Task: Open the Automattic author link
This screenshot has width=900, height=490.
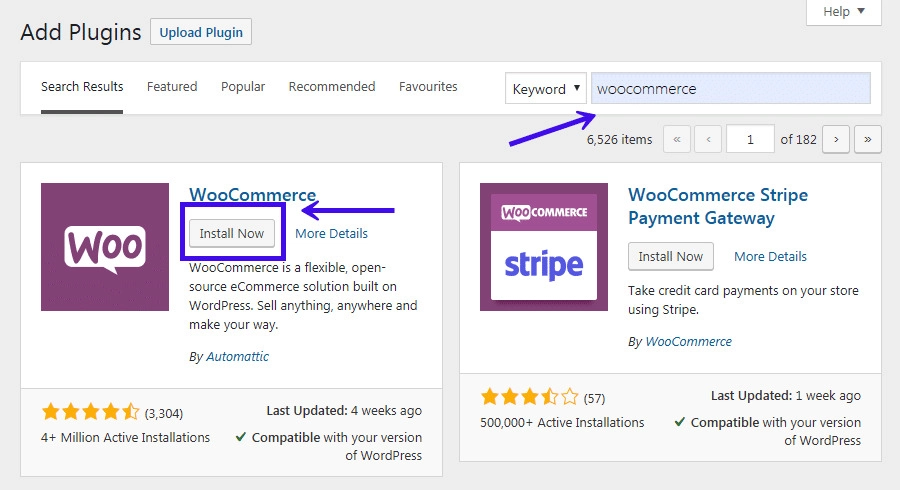Action: point(237,356)
